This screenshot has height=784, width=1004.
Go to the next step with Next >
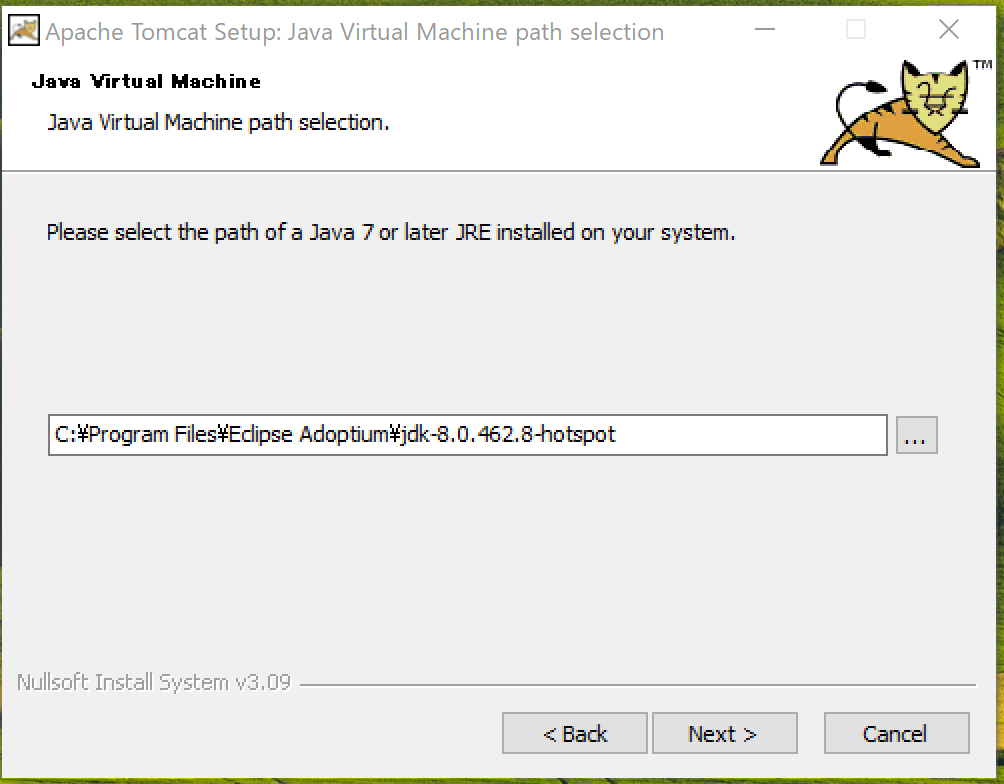coord(724,733)
